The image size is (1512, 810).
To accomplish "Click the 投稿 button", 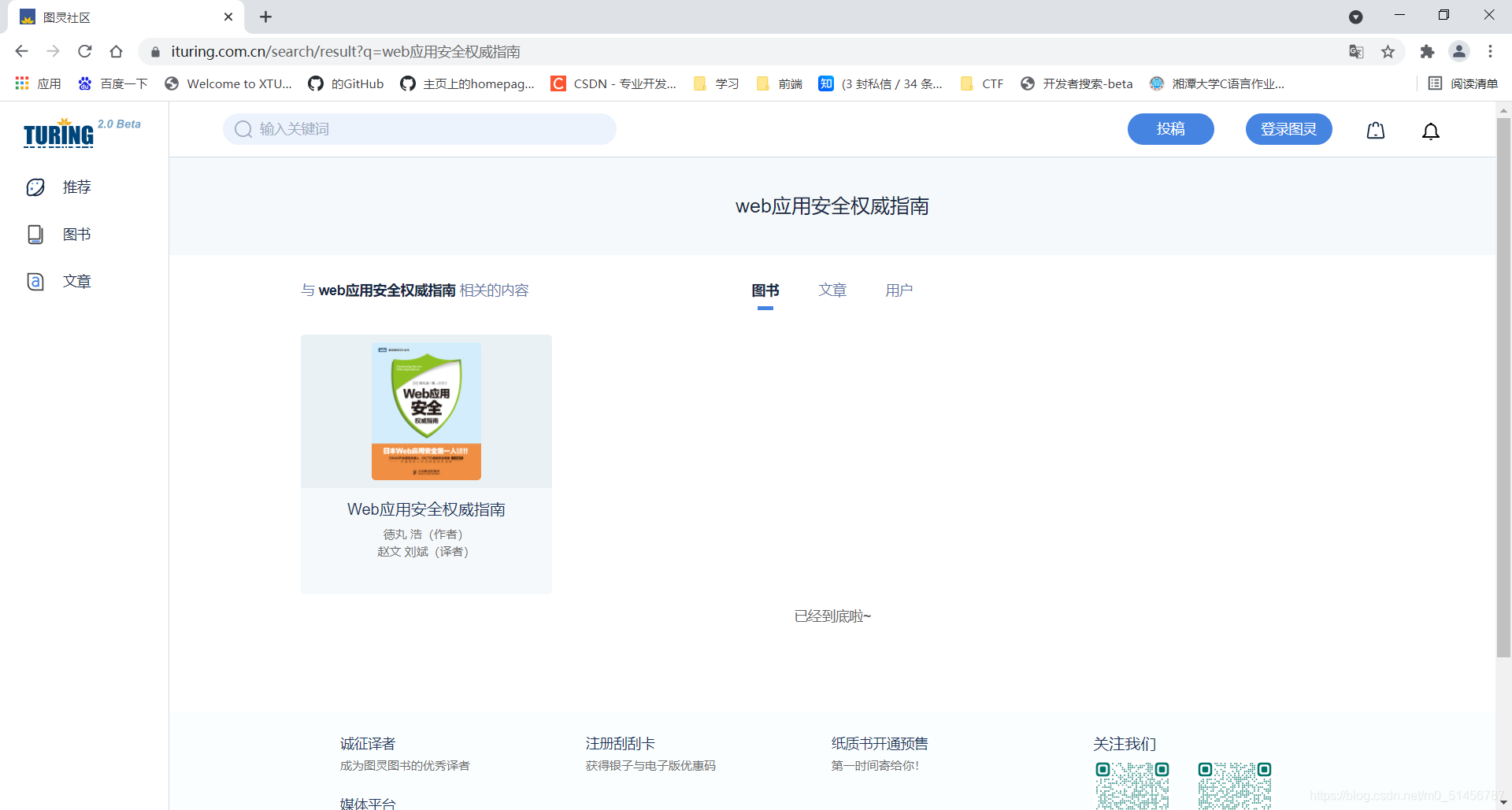I will point(1170,129).
